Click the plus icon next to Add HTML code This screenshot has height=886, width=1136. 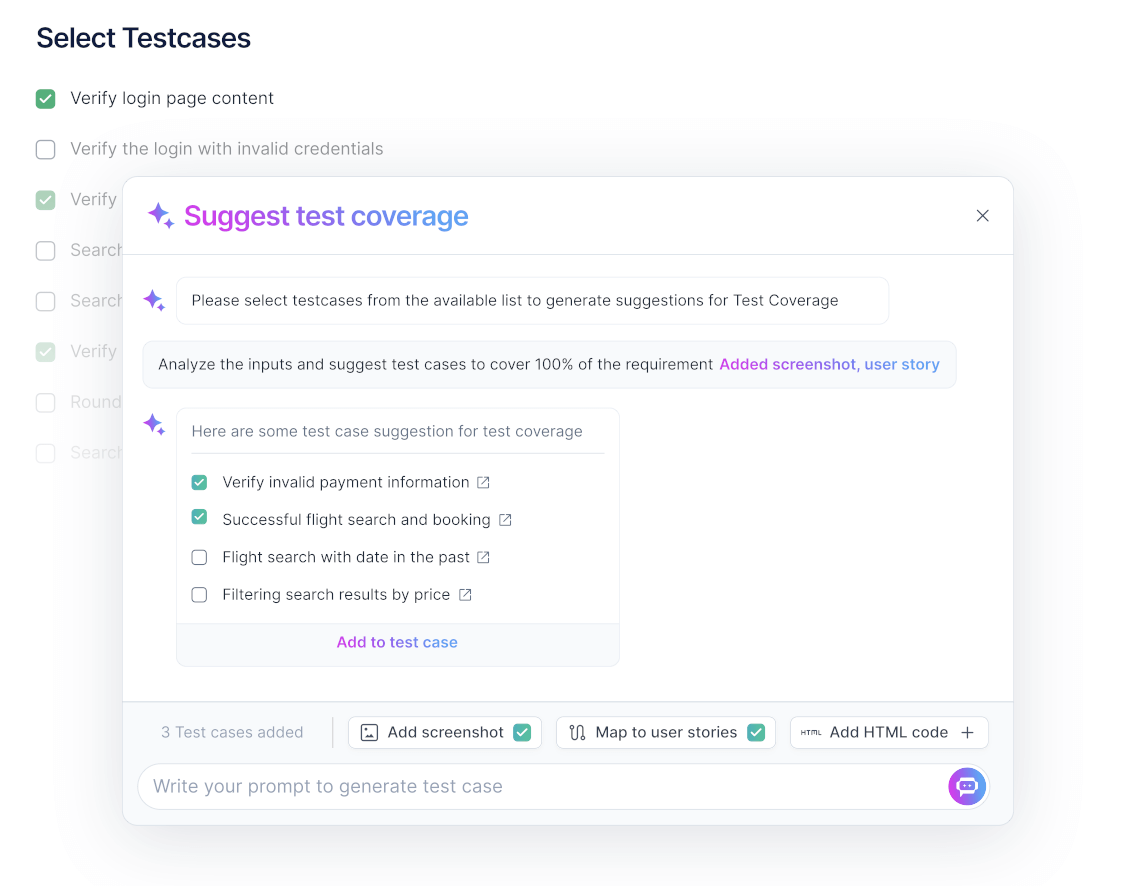point(967,732)
